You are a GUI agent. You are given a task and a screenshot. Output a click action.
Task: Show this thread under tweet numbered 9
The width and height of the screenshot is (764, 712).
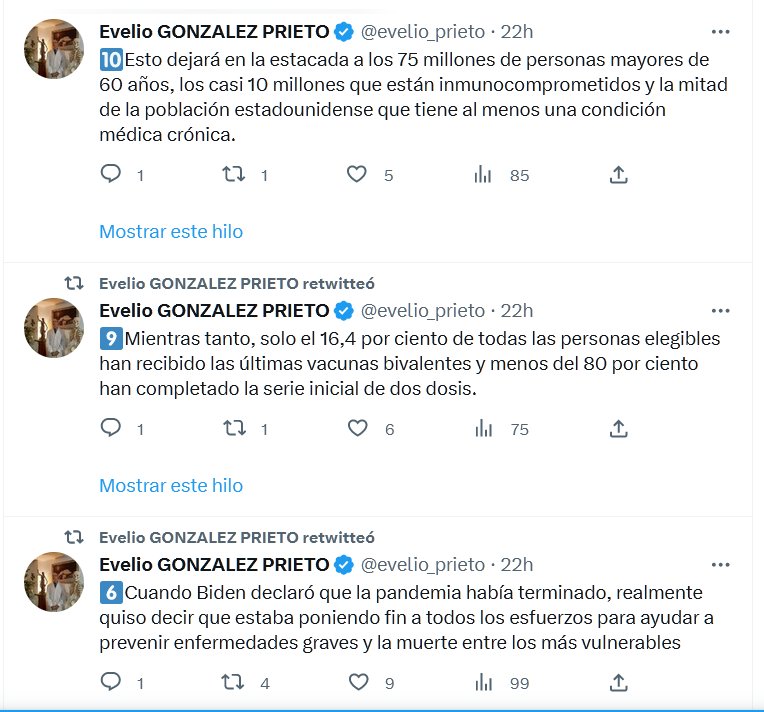171,486
